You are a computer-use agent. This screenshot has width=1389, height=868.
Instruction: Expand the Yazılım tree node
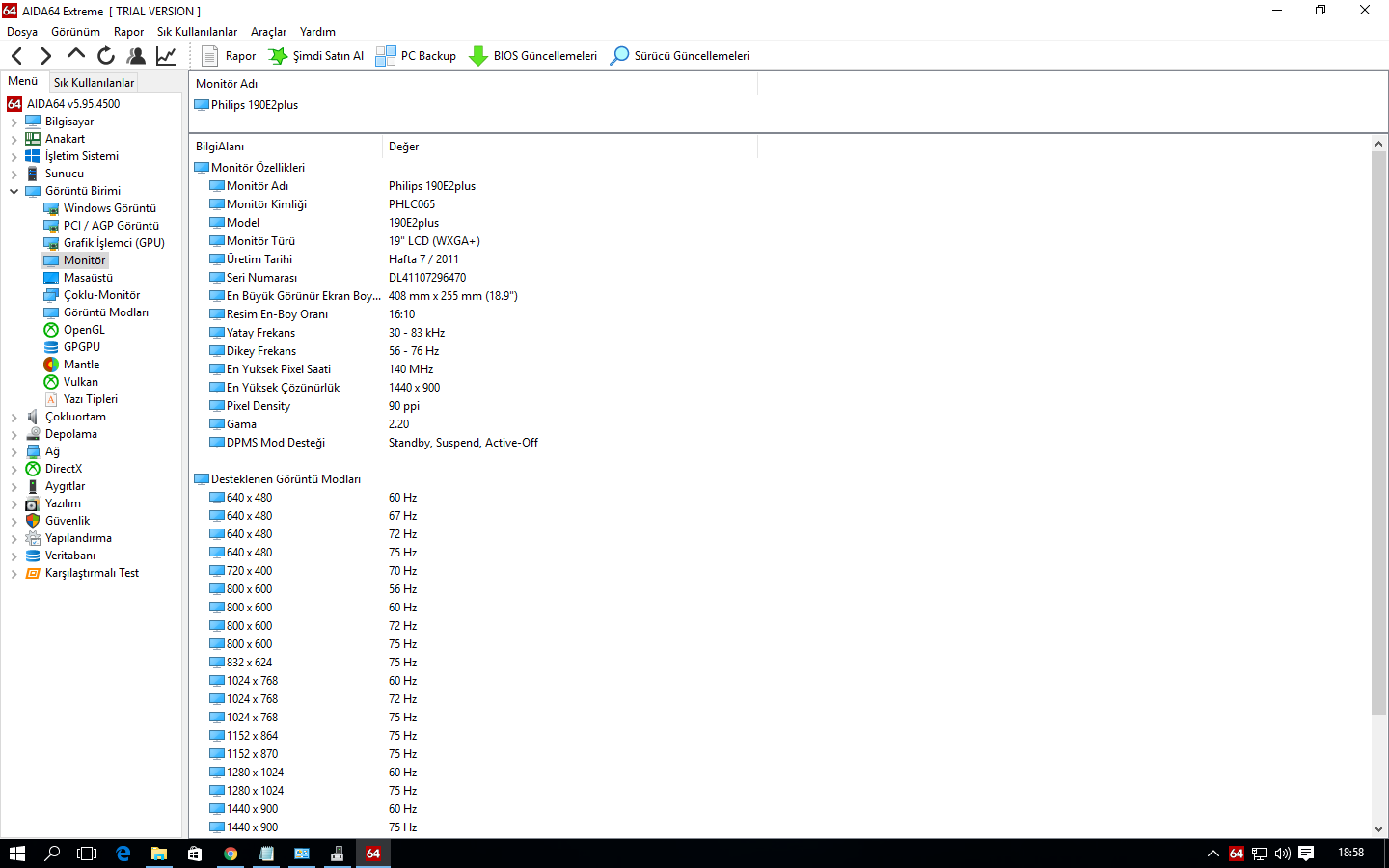[x=14, y=504]
